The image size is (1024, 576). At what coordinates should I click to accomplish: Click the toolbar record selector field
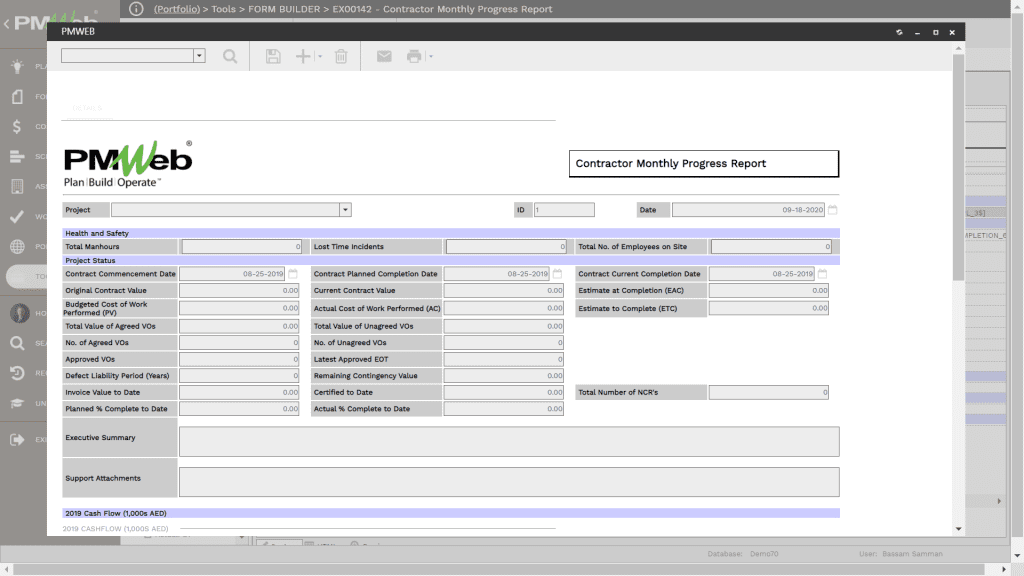[127, 56]
